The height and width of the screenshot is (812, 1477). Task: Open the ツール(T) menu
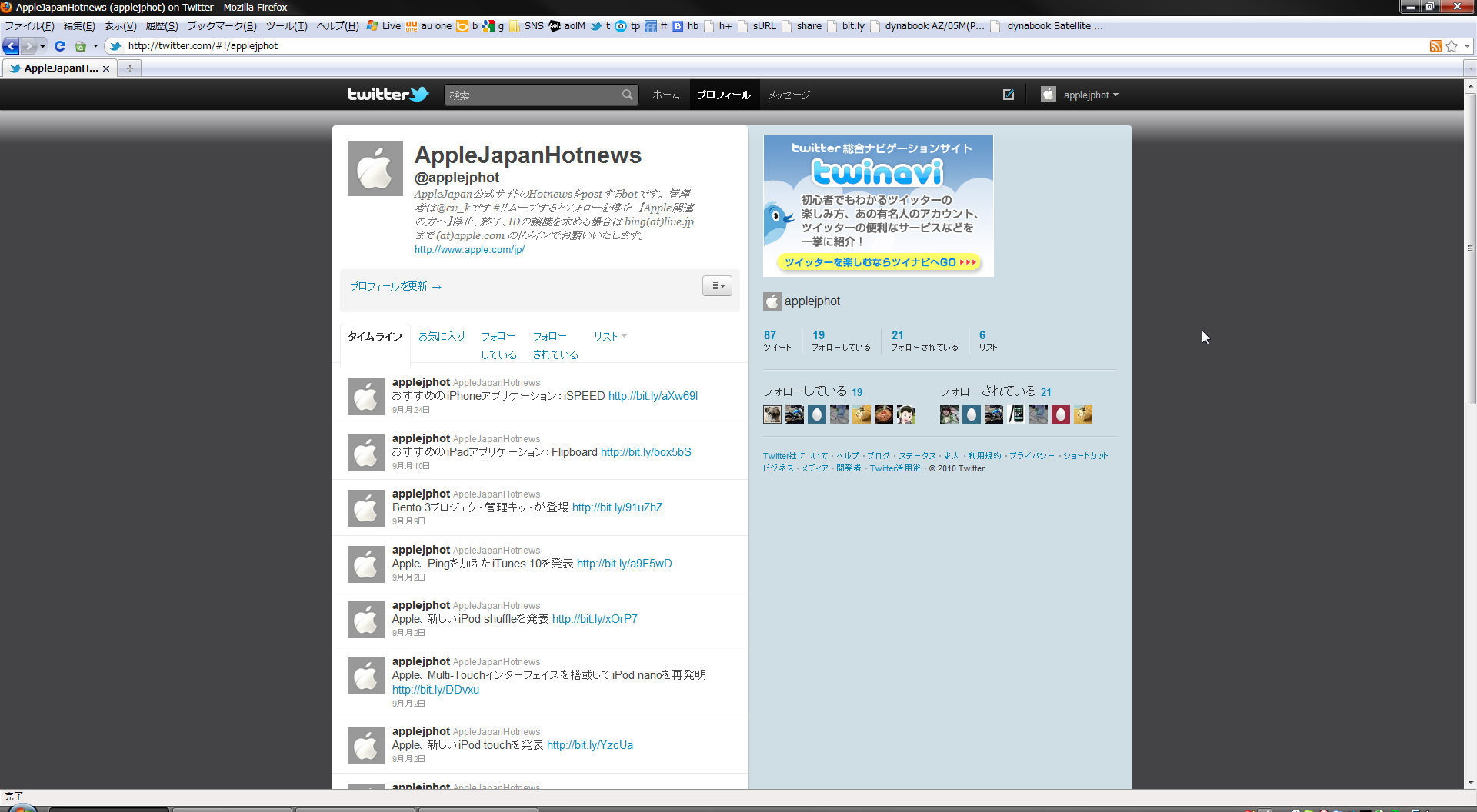click(286, 25)
